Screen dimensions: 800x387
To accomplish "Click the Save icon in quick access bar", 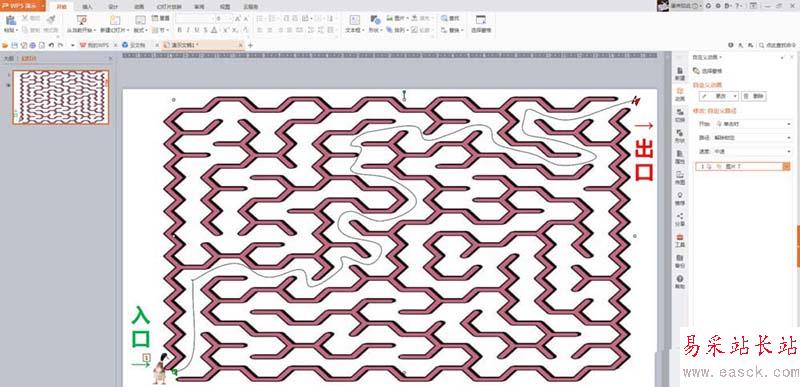I will [x=14, y=45].
